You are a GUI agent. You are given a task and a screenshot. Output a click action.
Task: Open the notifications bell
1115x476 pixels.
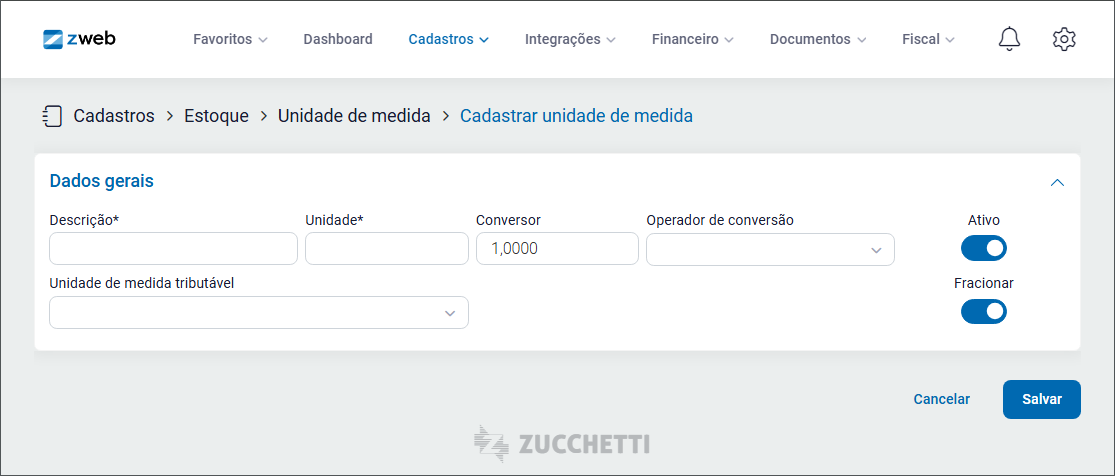[1009, 39]
